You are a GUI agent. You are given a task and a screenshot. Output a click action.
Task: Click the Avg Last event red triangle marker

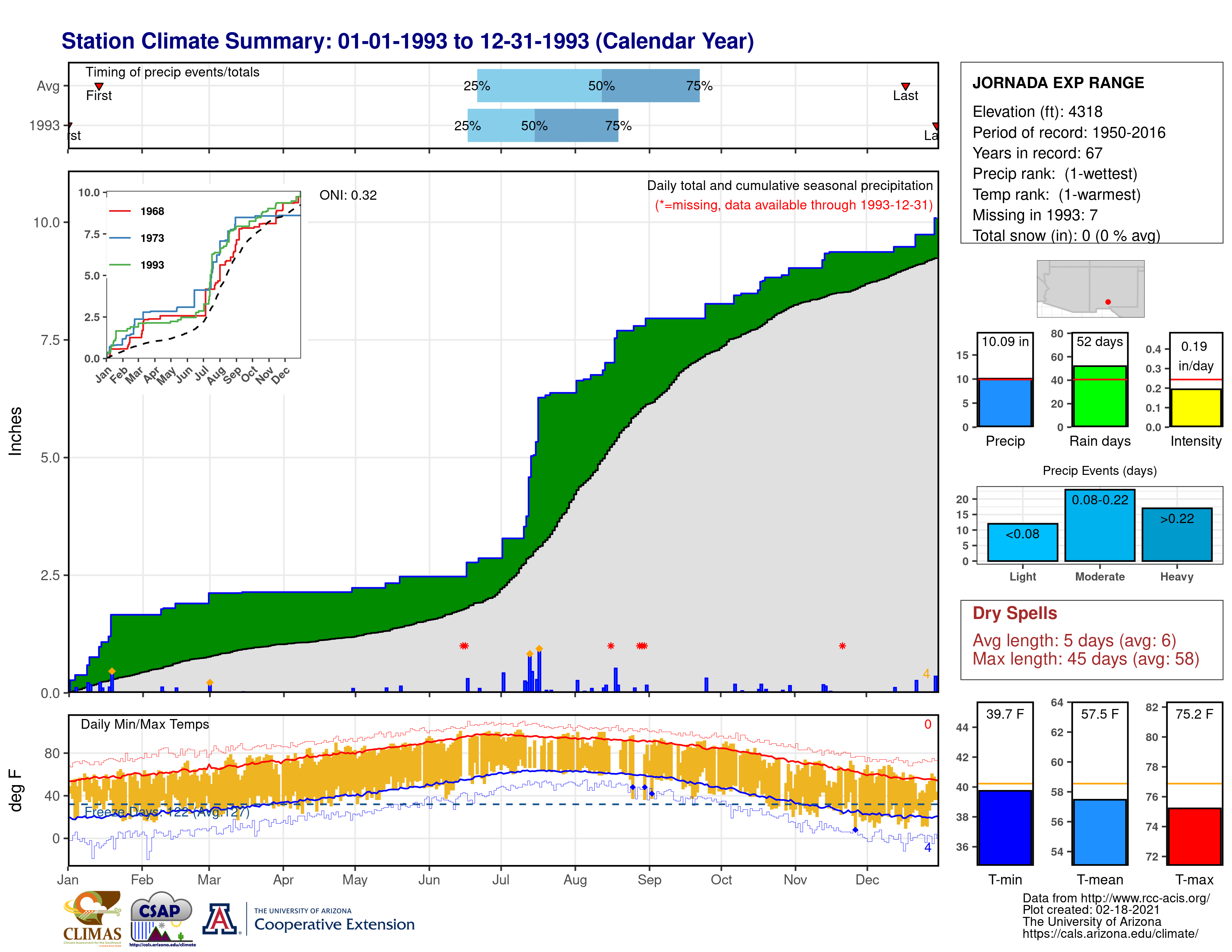coord(905,86)
